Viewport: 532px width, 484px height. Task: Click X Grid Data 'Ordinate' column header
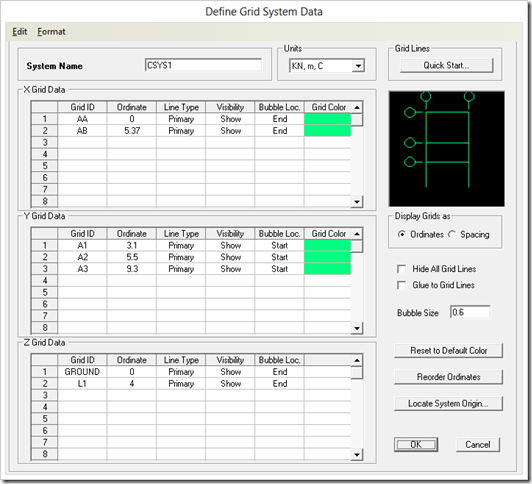(132, 107)
